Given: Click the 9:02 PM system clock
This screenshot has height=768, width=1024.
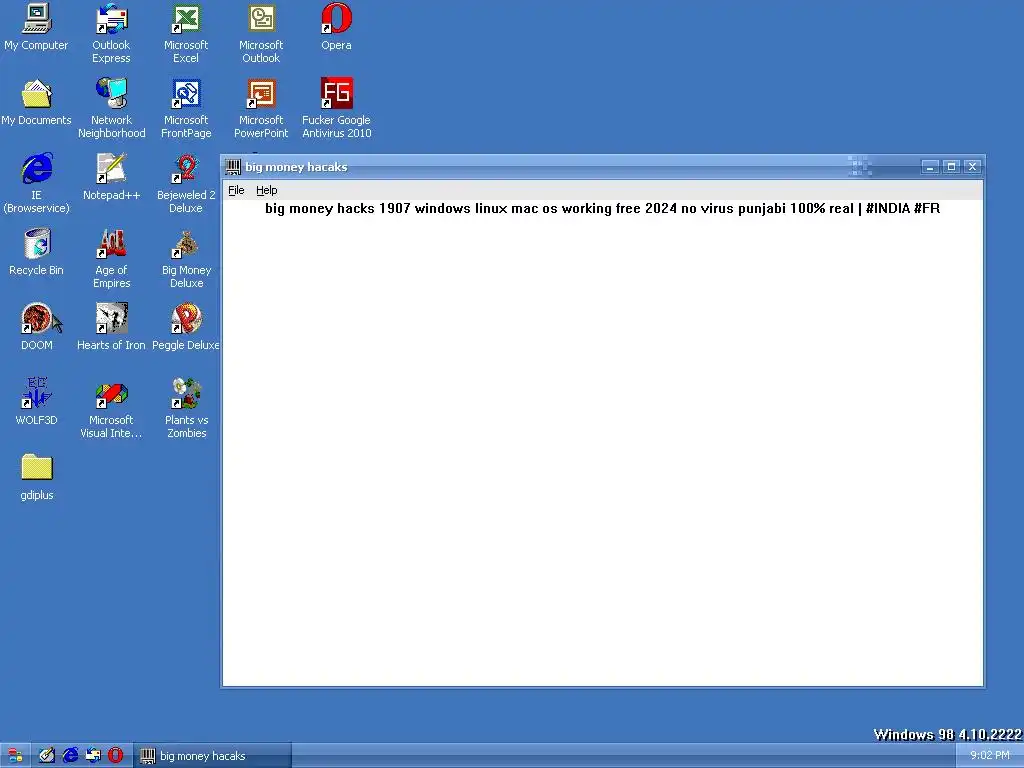Looking at the screenshot, I should 989,756.
